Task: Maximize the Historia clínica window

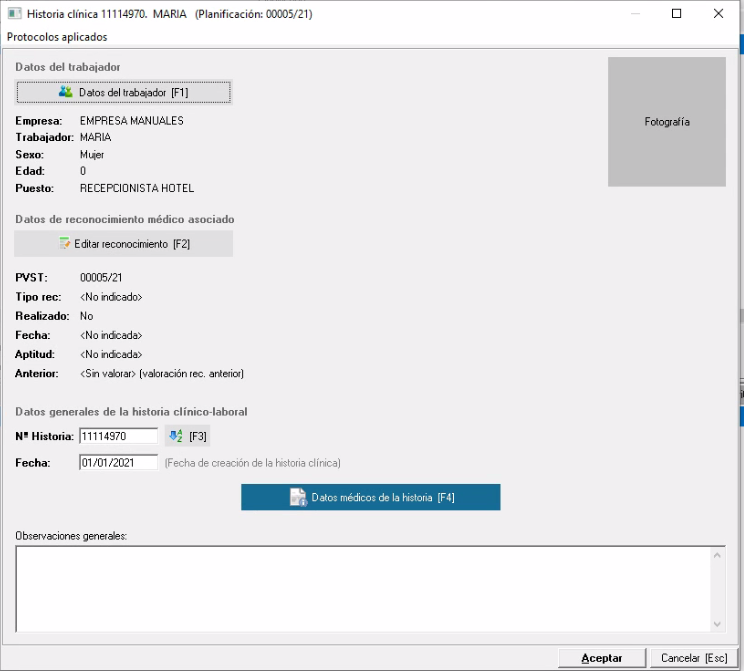Action: click(677, 14)
